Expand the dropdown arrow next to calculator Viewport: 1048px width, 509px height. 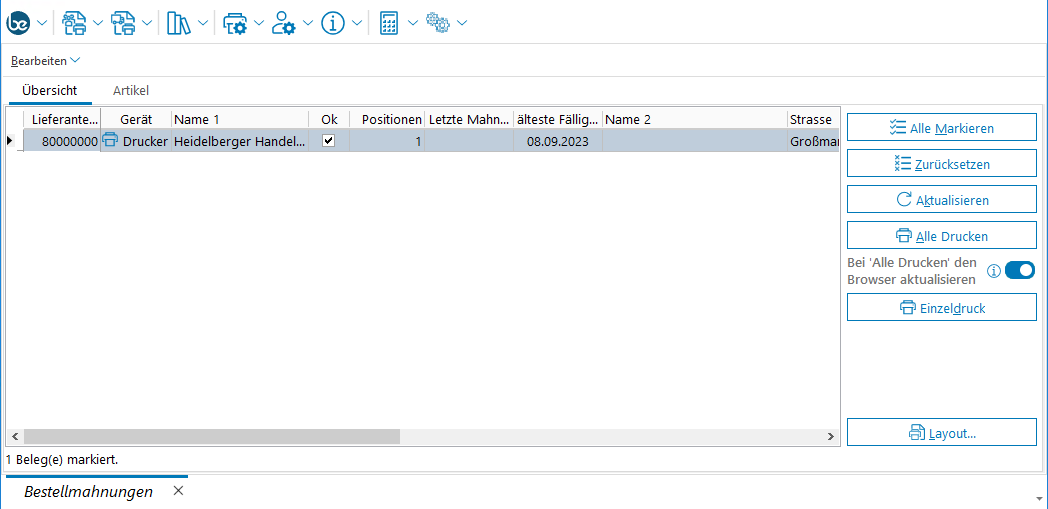(x=412, y=23)
